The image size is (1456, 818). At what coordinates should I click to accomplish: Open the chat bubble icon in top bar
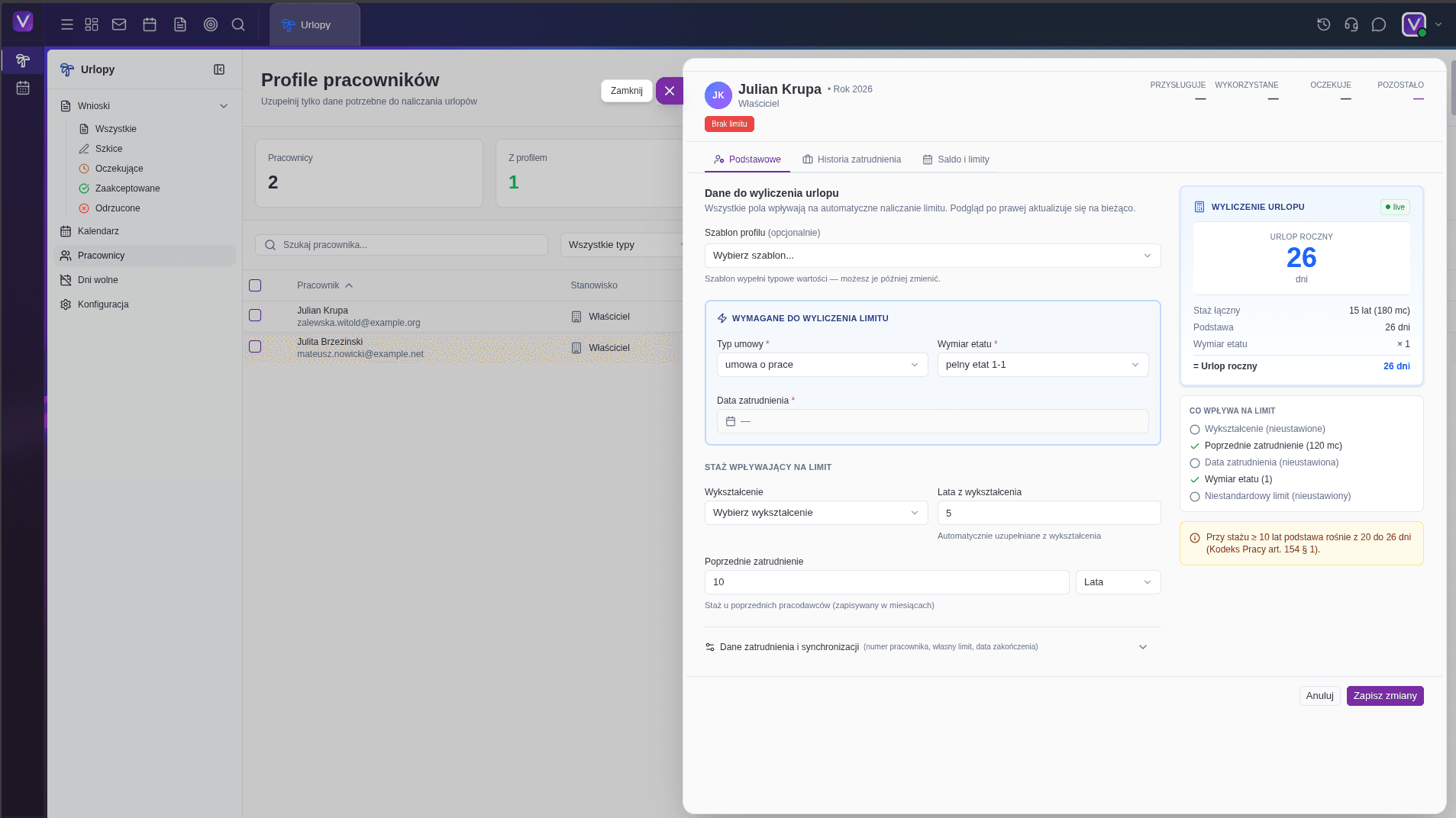click(1377, 24)
